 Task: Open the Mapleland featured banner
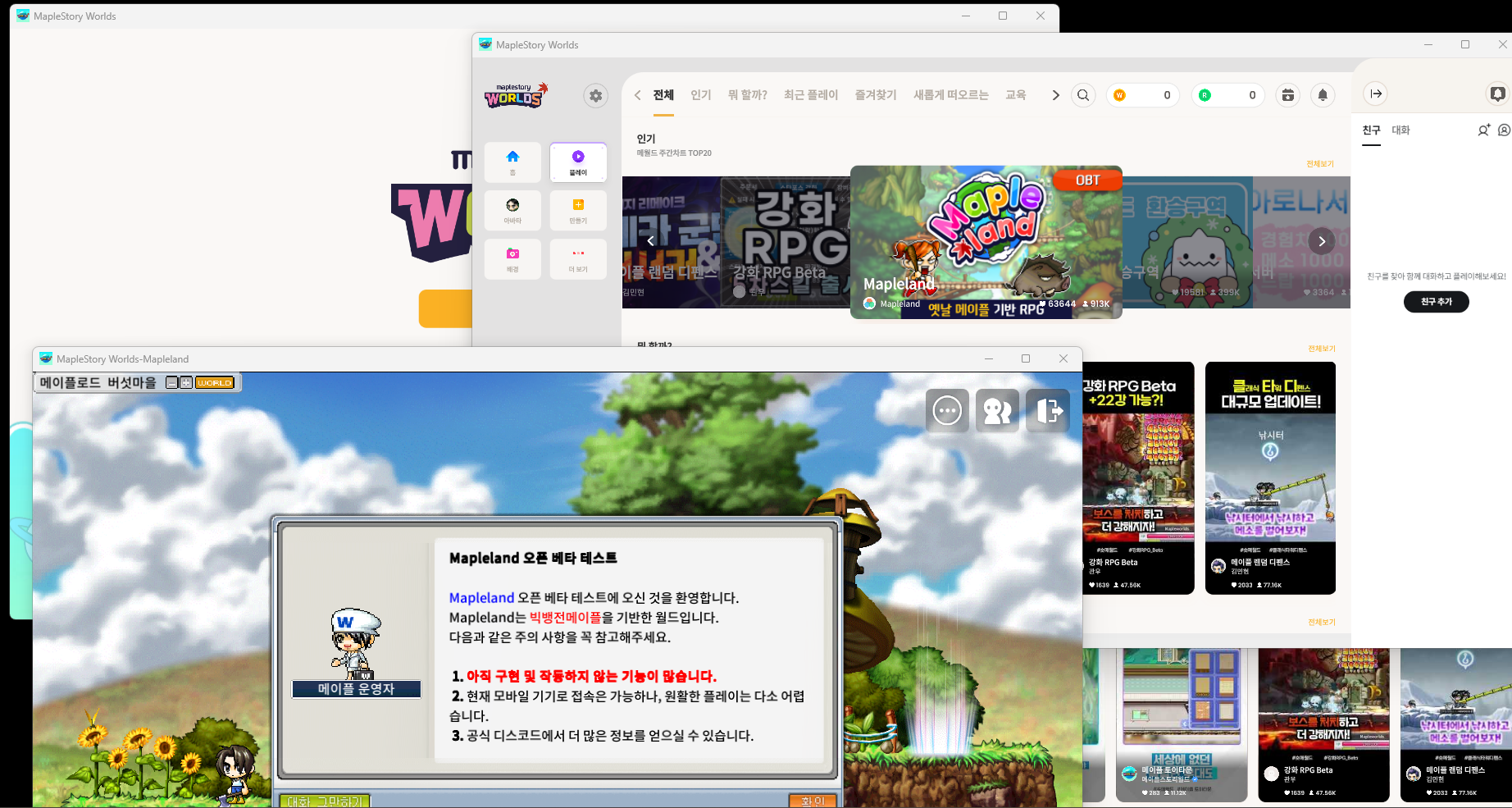click(986, 242)
